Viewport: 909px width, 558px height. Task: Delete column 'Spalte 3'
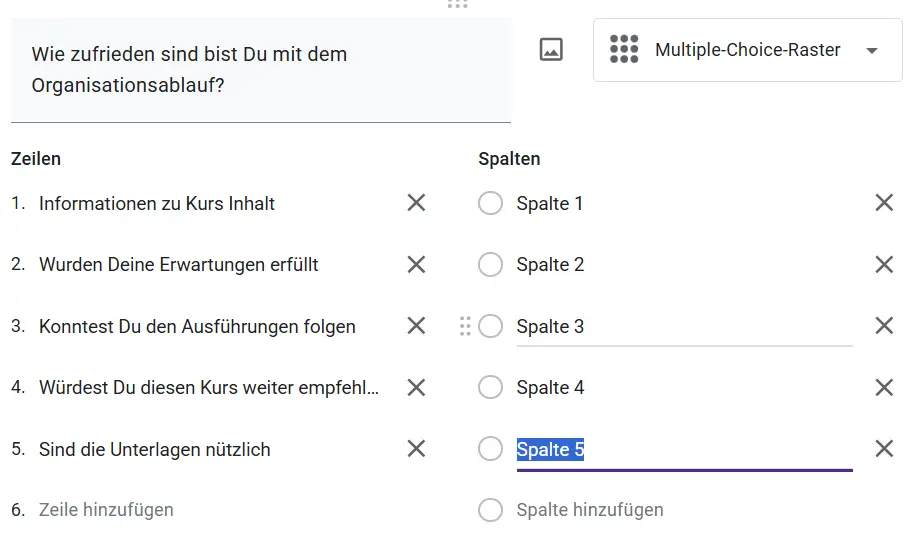(x=884, y=326)
